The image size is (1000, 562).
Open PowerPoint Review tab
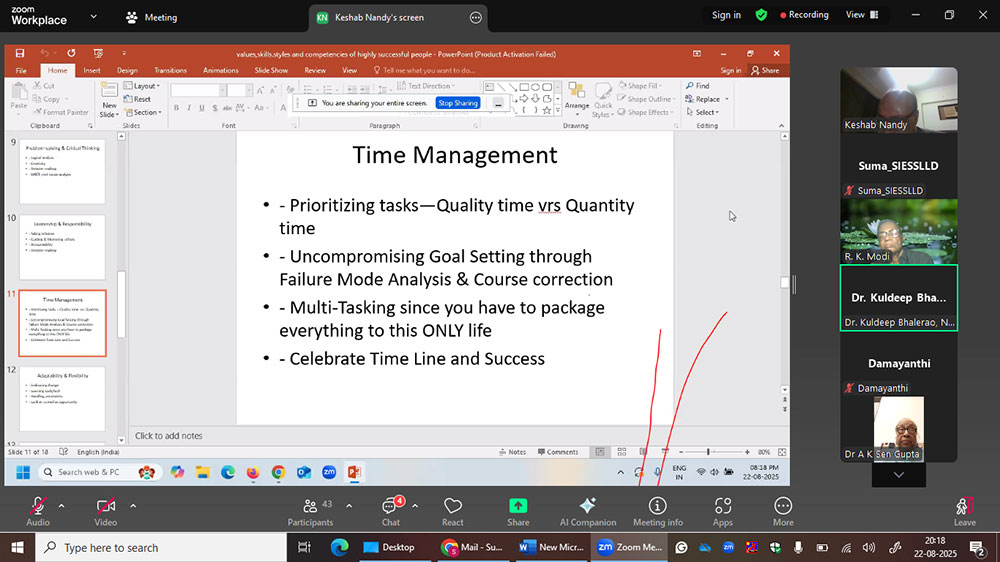point(315,71)
